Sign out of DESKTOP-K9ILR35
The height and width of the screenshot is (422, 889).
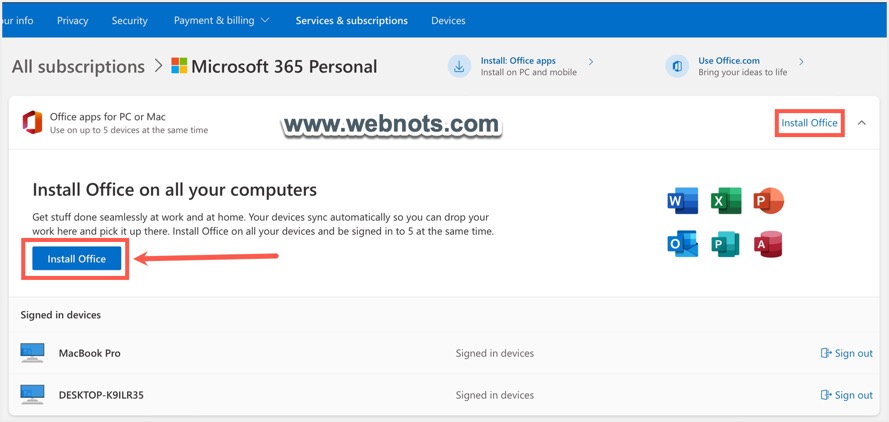coord(846,395)
